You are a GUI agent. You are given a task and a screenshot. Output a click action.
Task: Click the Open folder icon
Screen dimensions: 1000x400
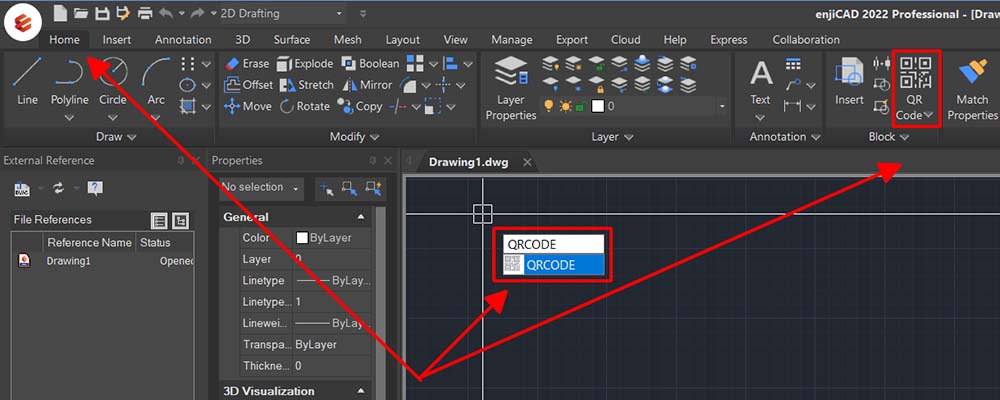(x=80, y=13)
